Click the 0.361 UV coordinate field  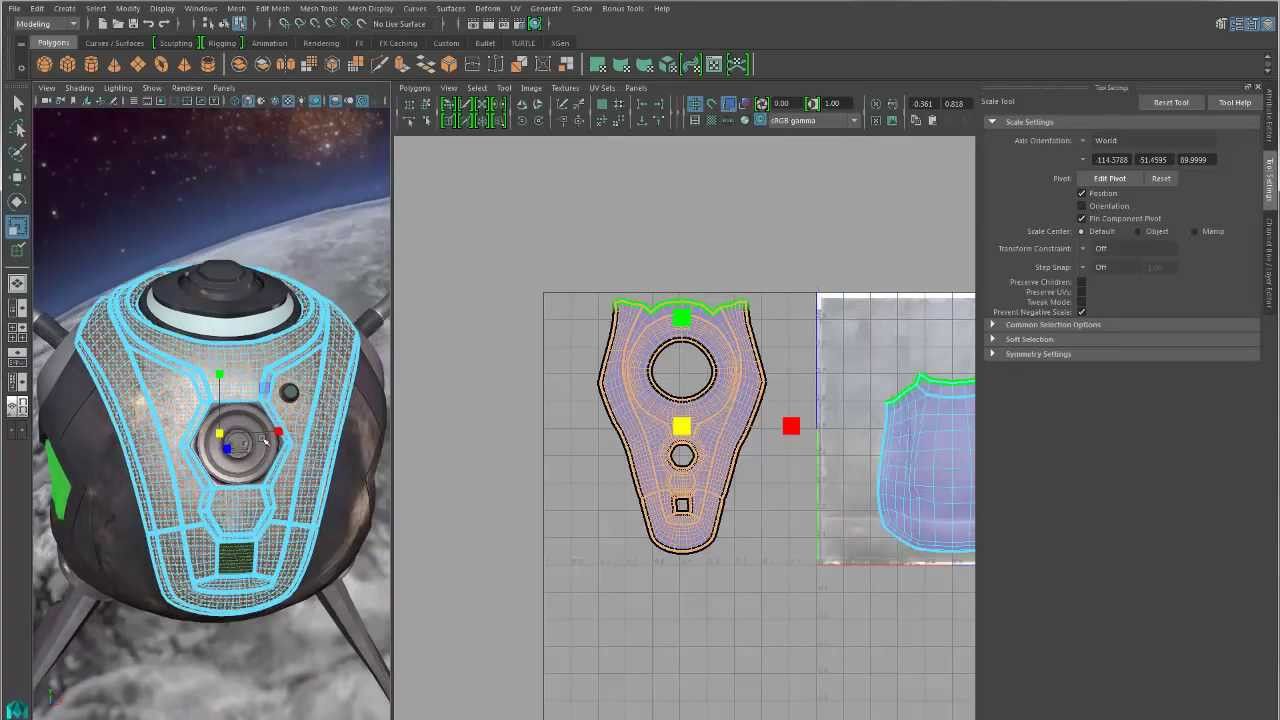click(922, 104)
